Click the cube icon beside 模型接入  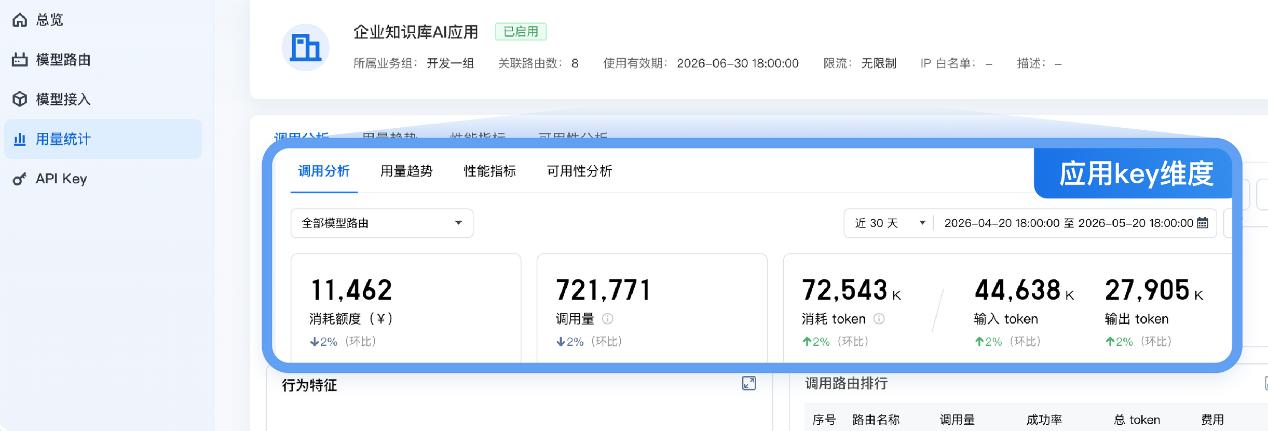(20, 99)
